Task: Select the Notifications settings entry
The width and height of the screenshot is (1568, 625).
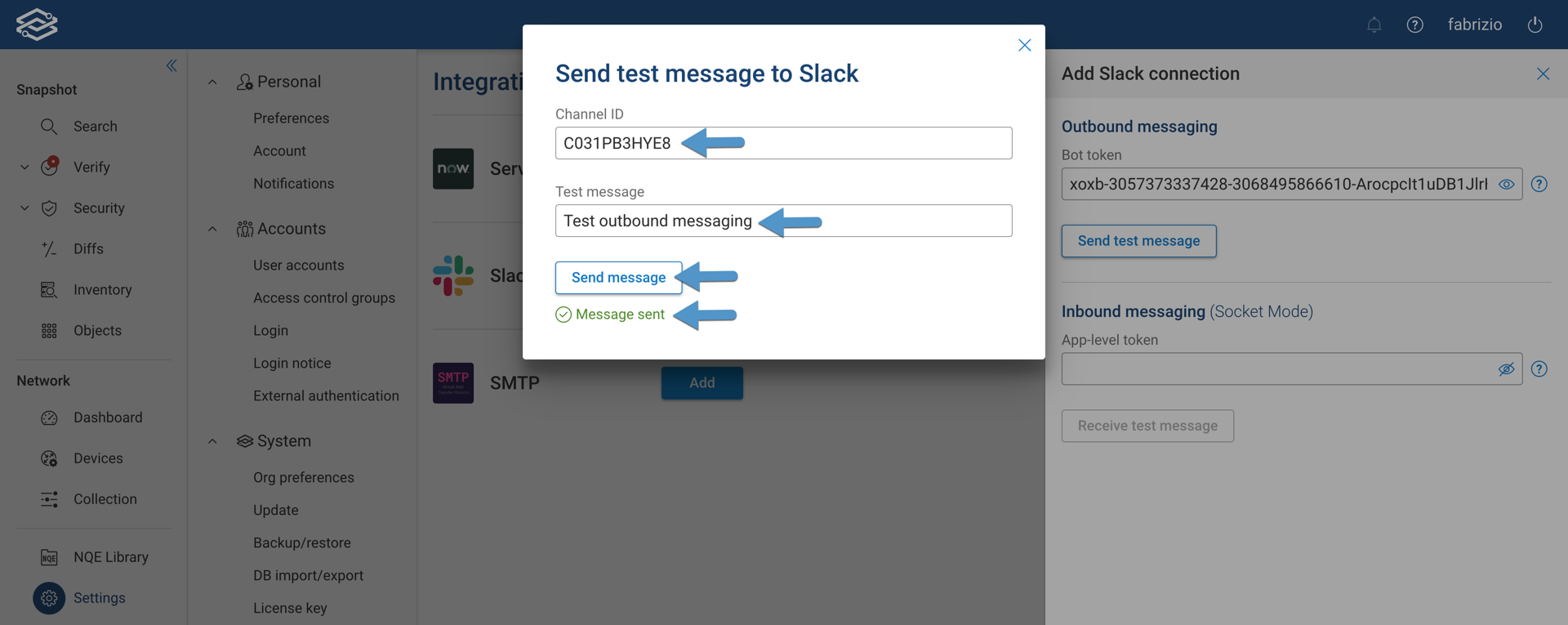Action: (293, 183)
